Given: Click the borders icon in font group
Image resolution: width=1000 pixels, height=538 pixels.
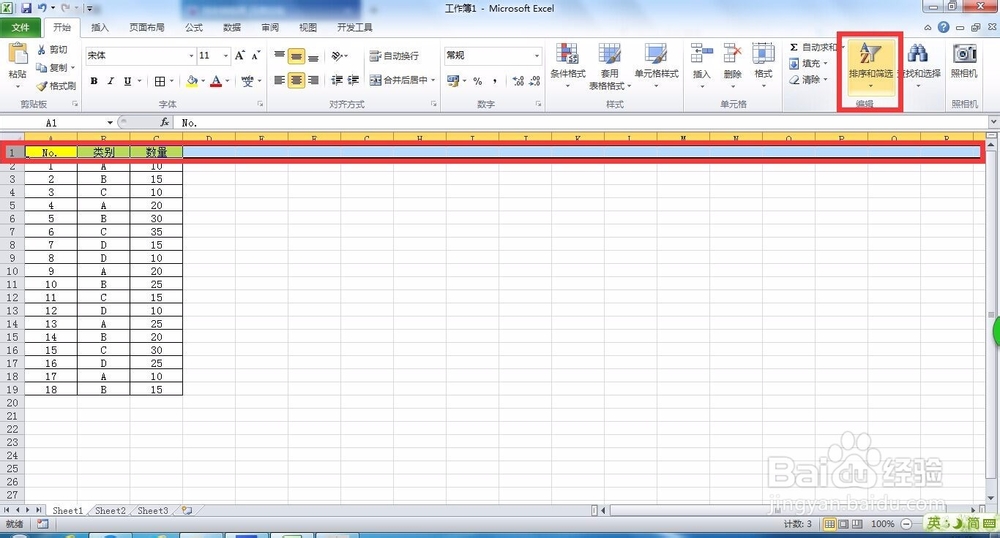Looking at the screenshot, I should click(x=160, y=81).
